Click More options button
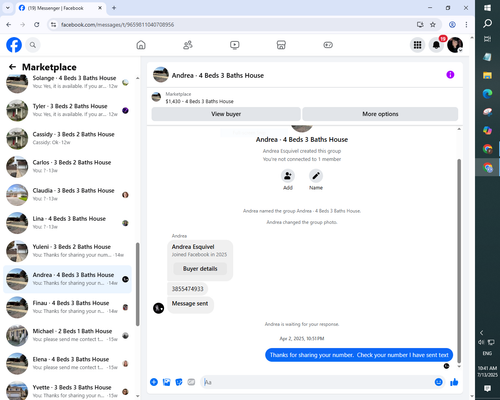The height and width of the screenshot is (400, 500). click(380, 114)
